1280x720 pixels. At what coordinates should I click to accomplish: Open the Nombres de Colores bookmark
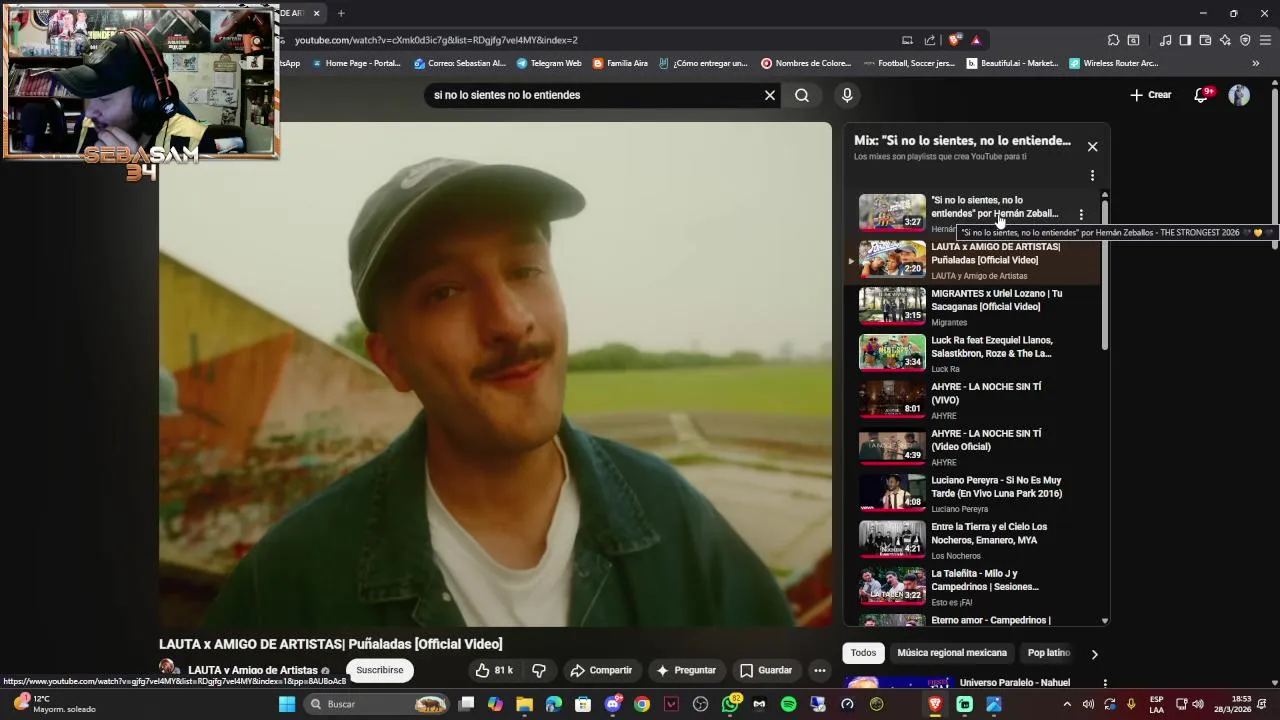pyautogui.click(x=806, y=63)
